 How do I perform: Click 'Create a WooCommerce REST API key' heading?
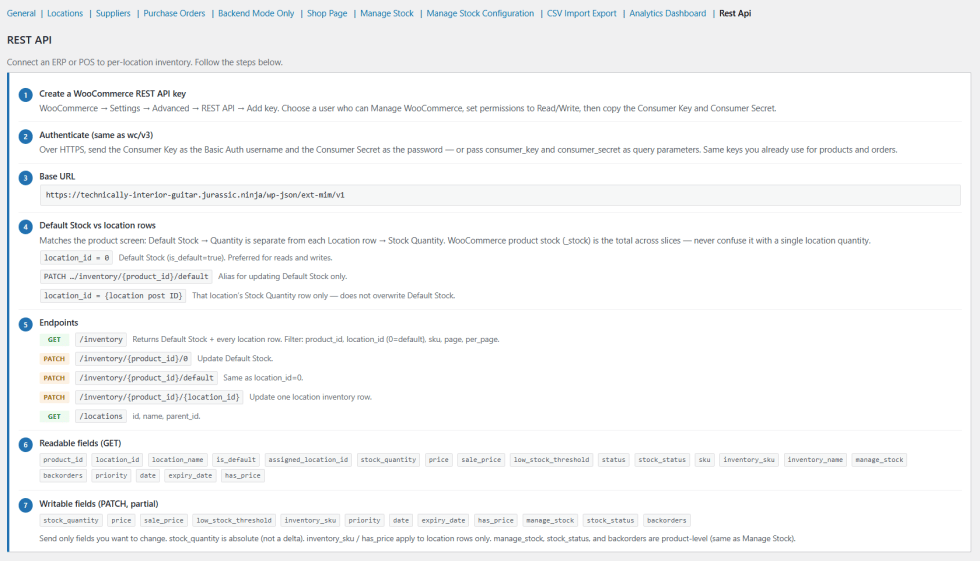[x=112, y=94]
